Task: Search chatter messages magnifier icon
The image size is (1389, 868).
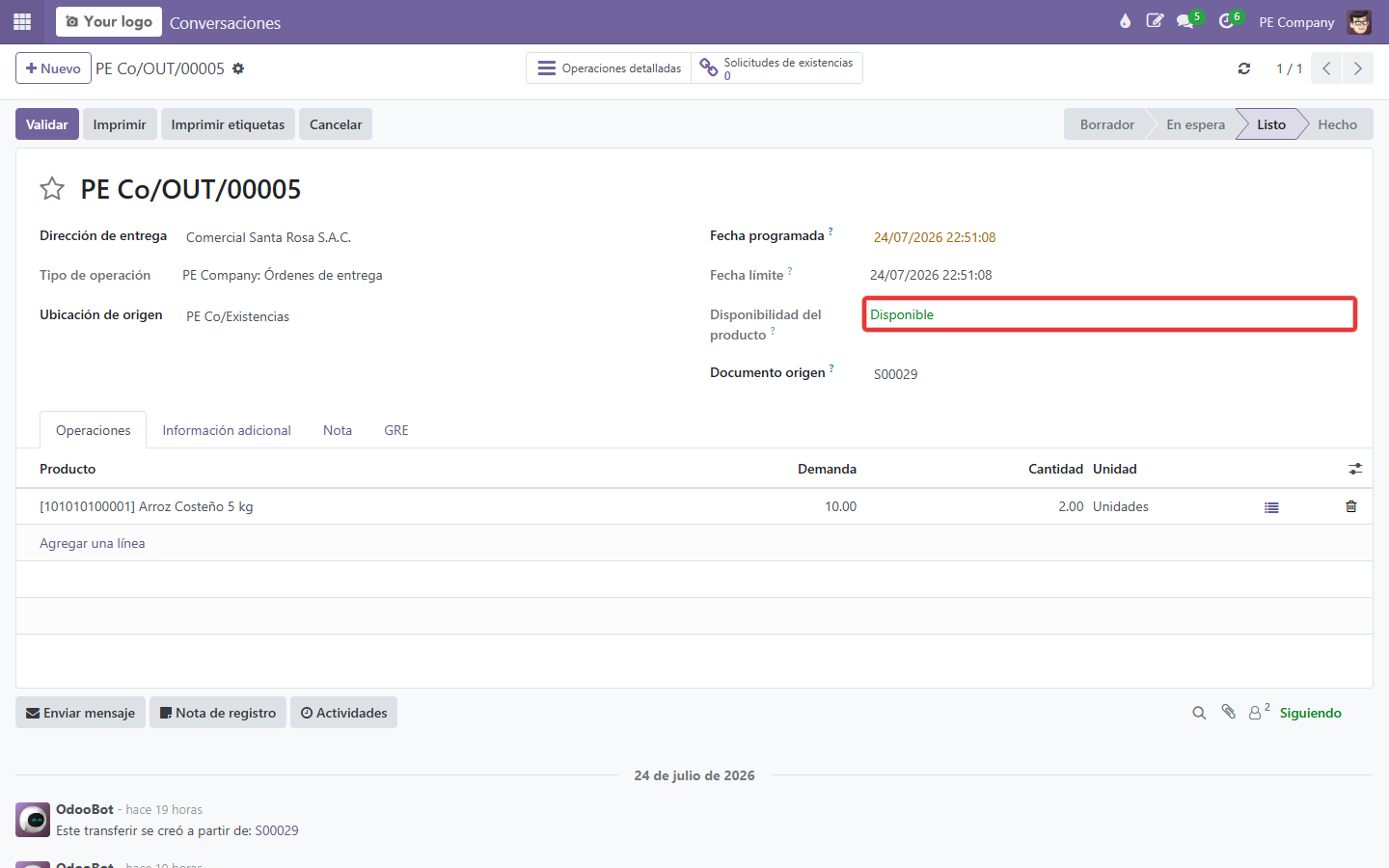Action: [x=1199, y=713]
